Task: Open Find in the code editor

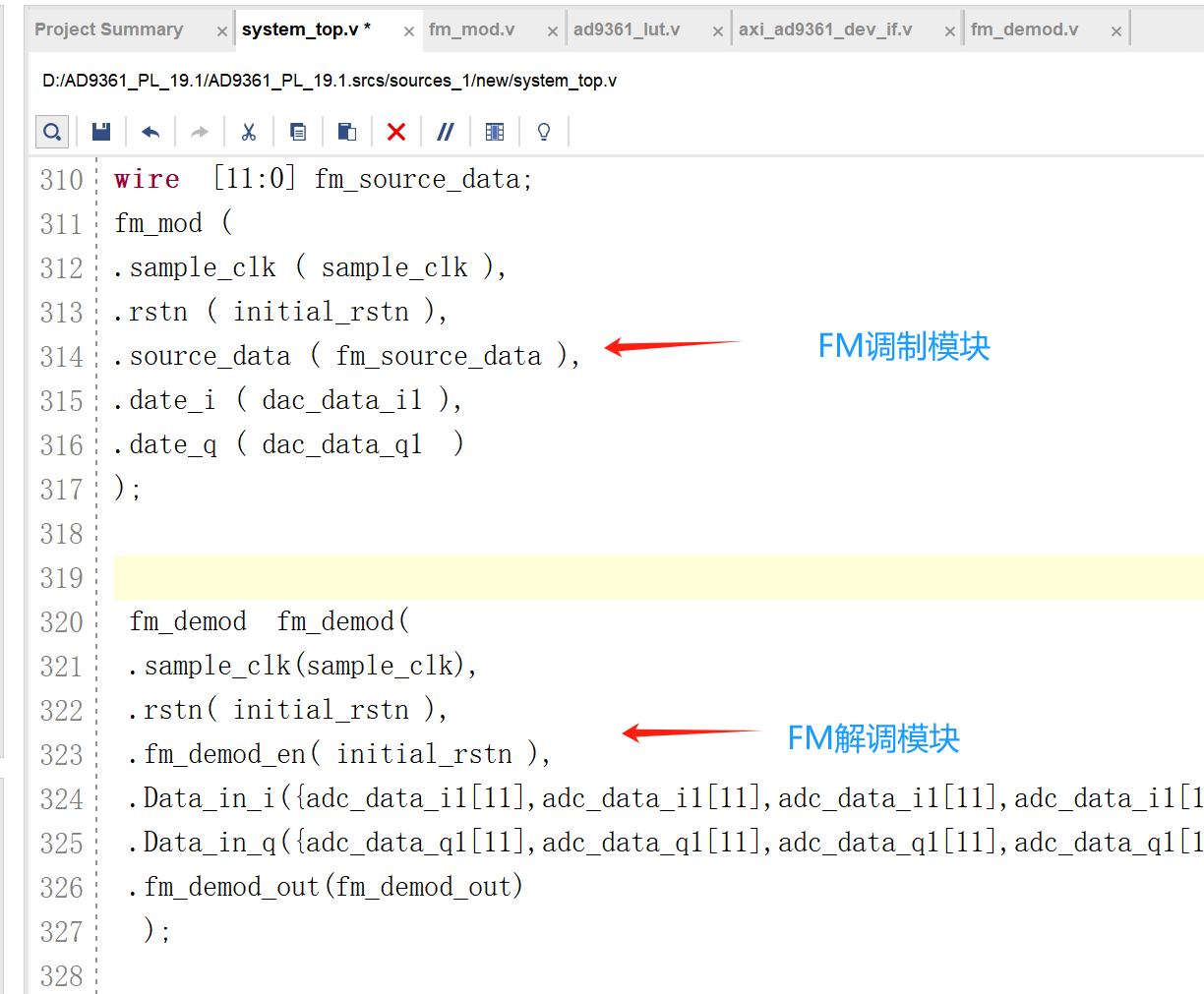Action: [x=51, y=131]
